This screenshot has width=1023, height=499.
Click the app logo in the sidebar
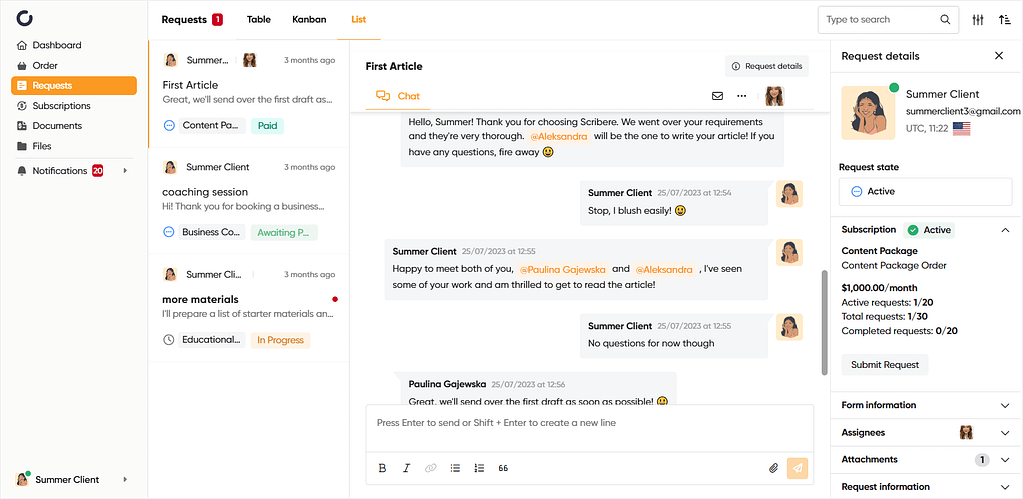tap(25, 18)
